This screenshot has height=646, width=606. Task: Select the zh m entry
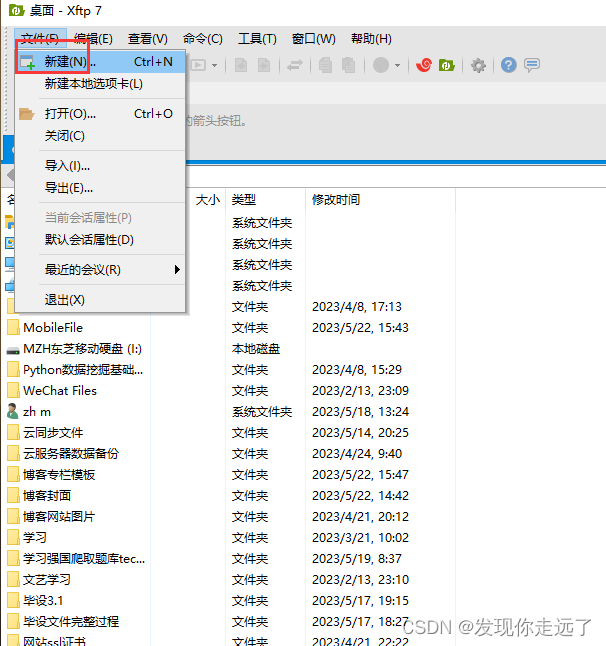[x=37, y=412]
